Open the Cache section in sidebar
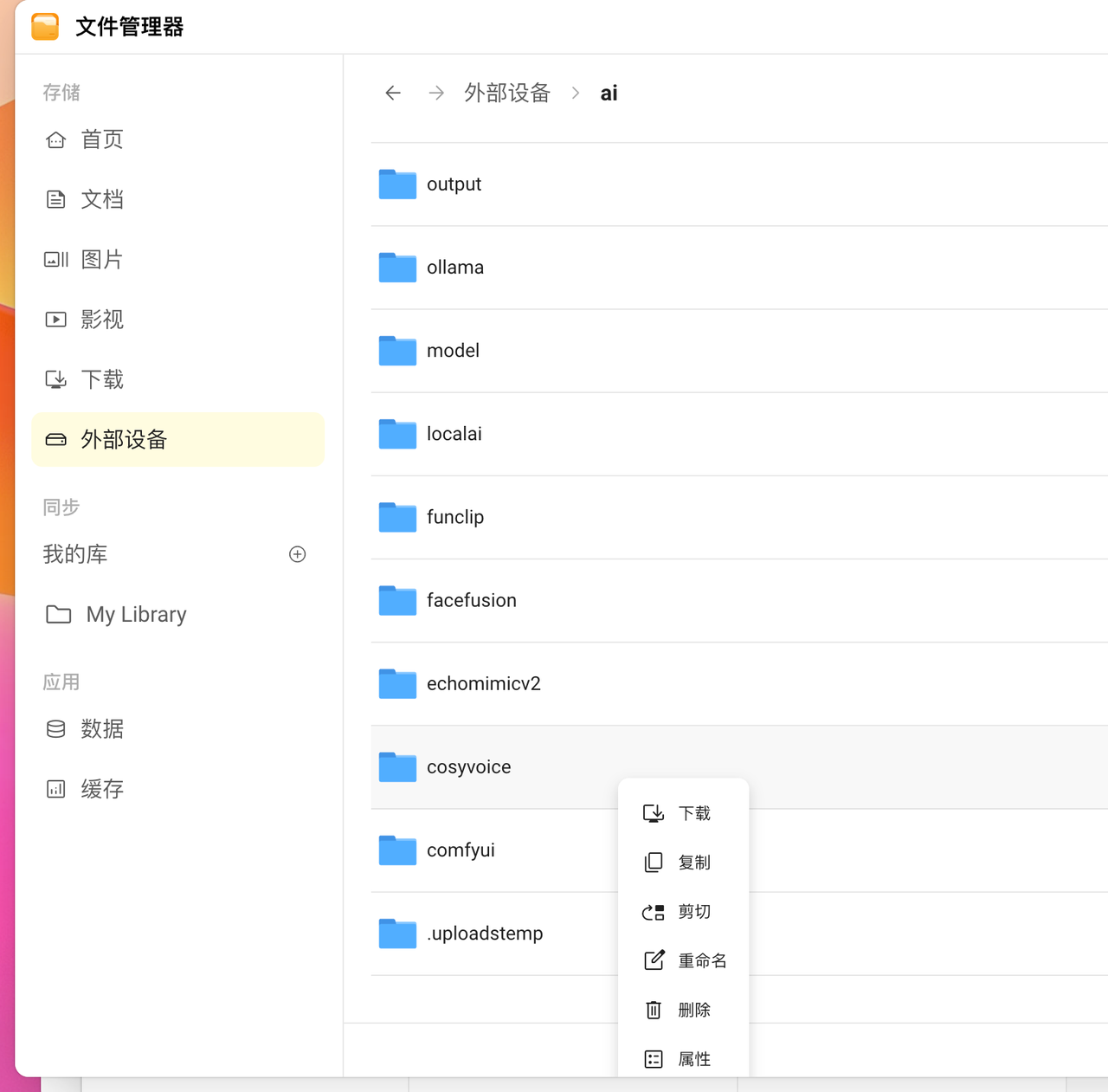The width and height of the screenshot is (1108, 1092). coord(101,789)
